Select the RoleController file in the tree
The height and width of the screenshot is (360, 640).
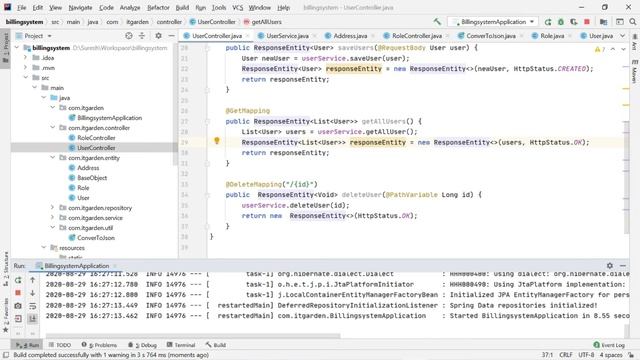(96, 138)
